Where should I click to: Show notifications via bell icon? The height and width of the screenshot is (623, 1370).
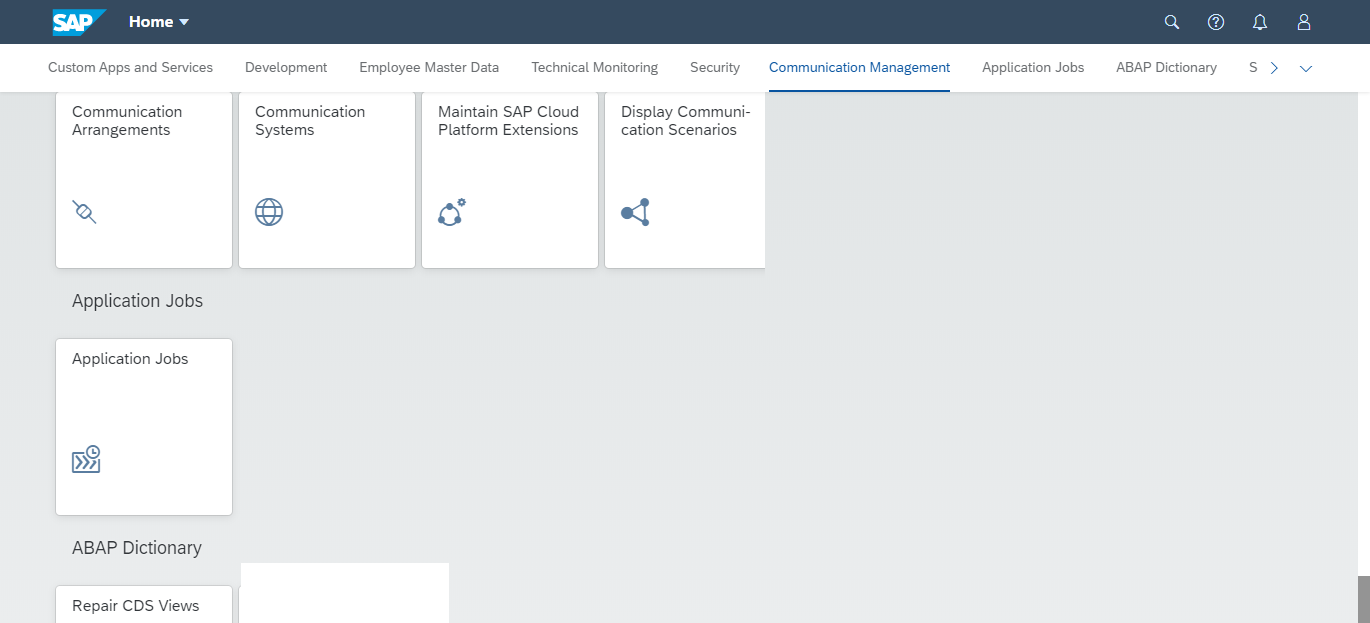pyautogui.click(x=1260, y=22)
